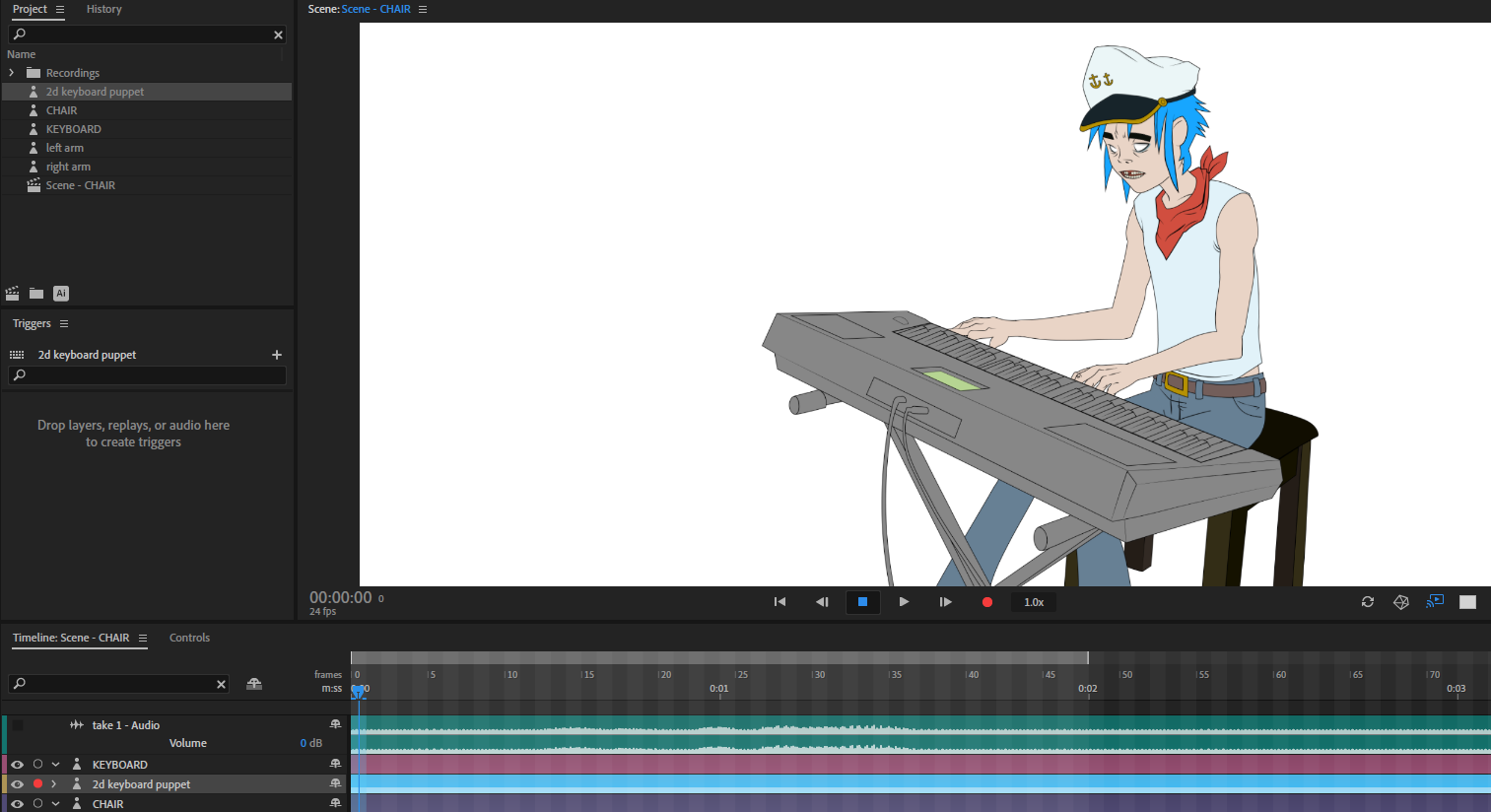Open the Controls tab

click(189, 638)
